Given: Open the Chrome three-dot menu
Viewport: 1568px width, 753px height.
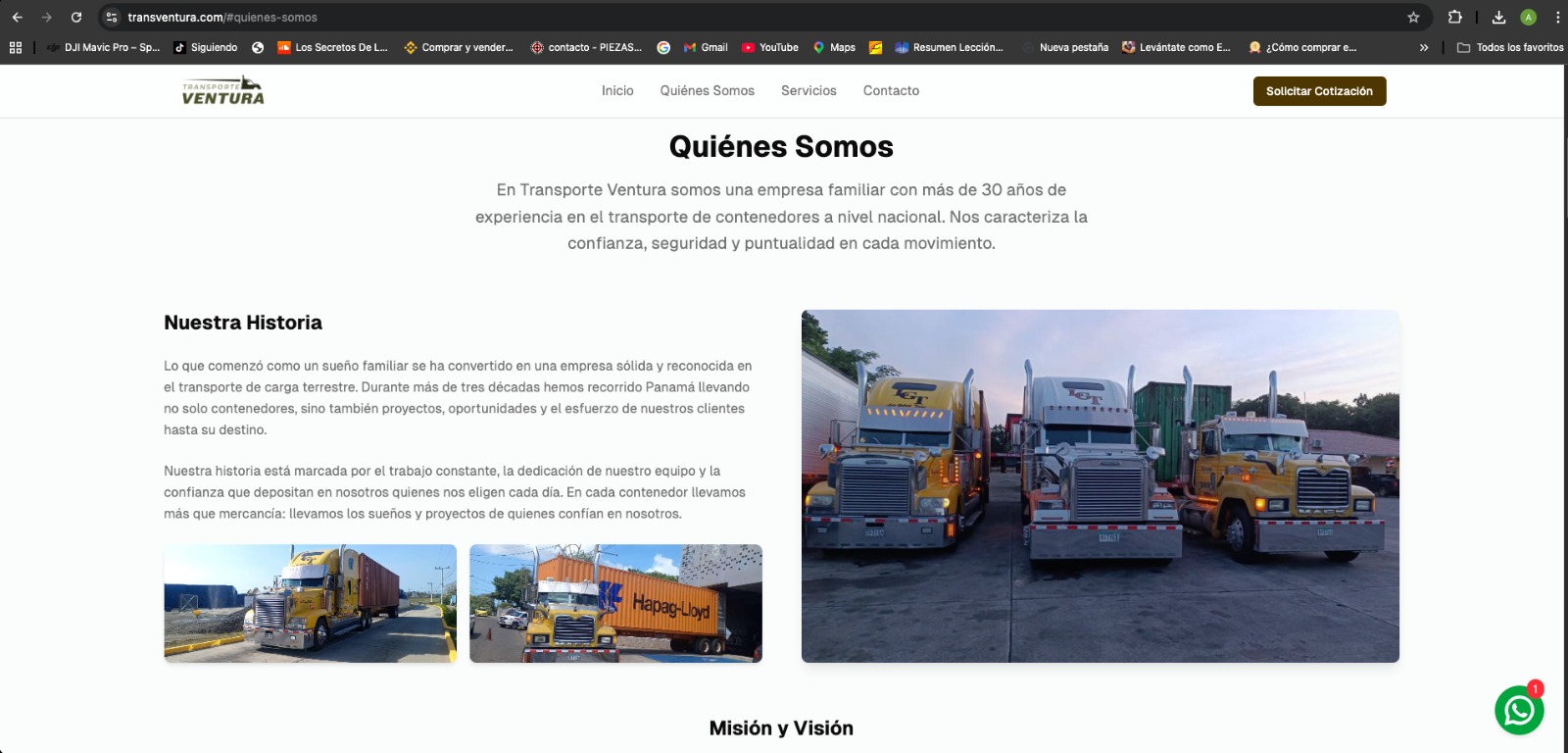Looking at the screenshot, I should tap(1557, 18).
